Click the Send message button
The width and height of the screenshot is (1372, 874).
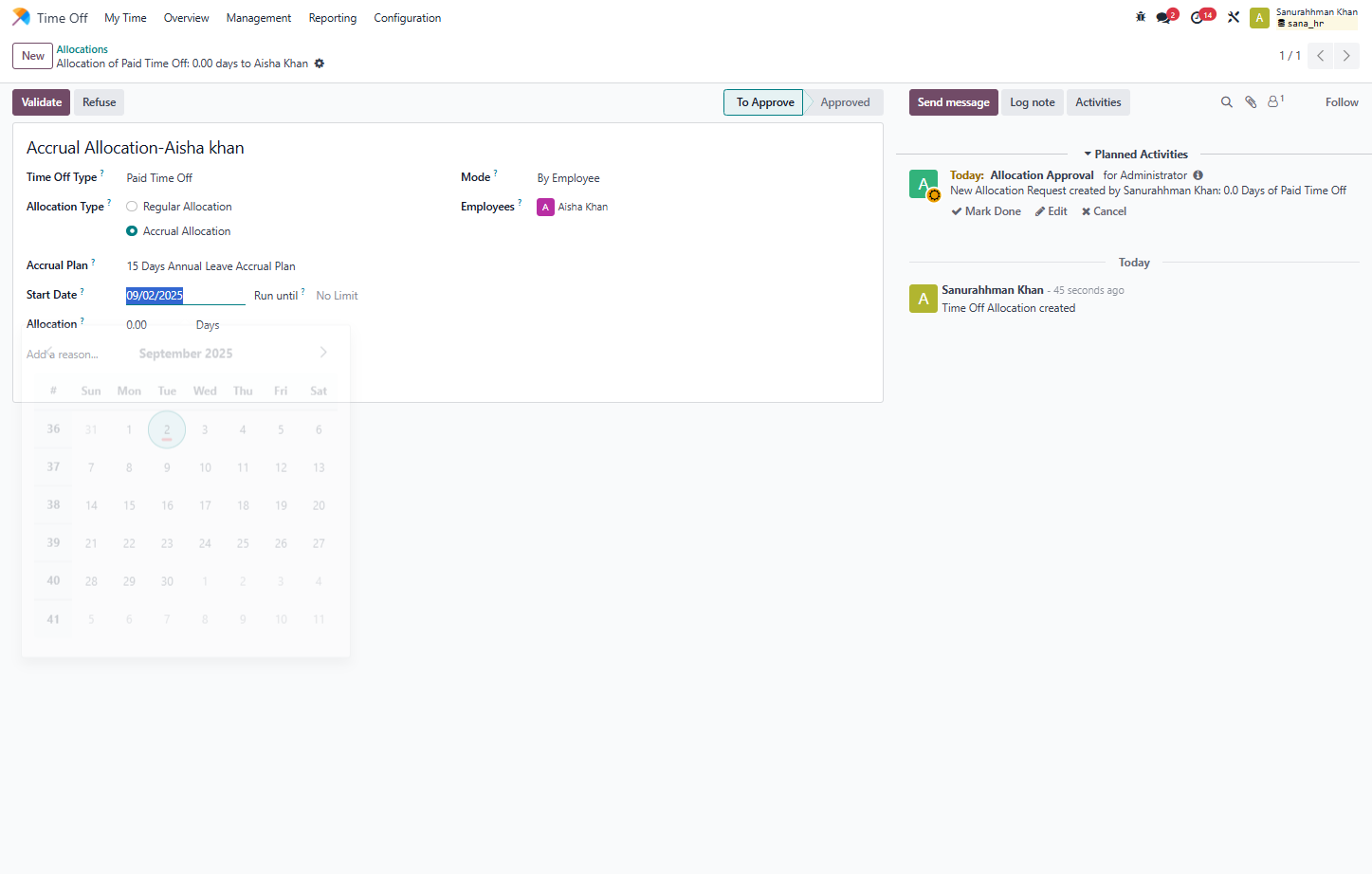[x=954, y=102]
